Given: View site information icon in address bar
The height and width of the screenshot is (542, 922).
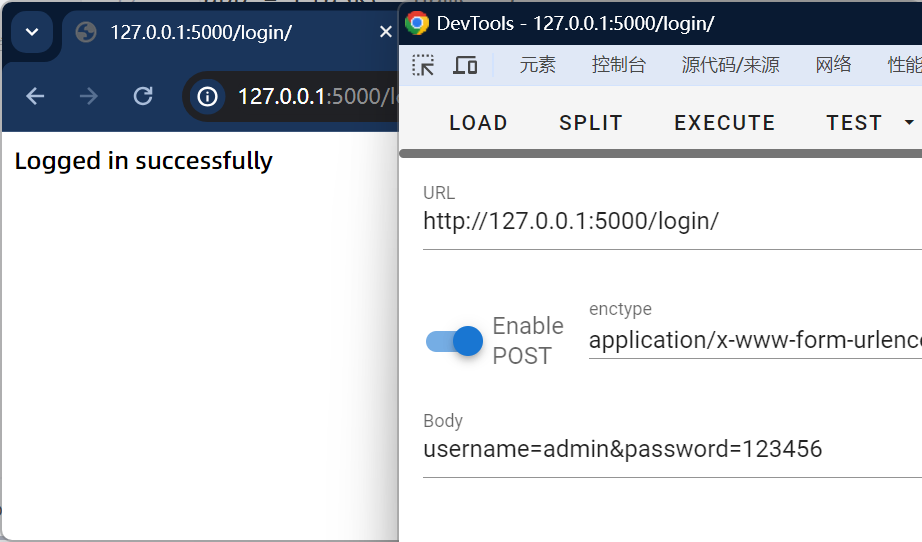Looking at the screenshot, I should click(207, 96).
